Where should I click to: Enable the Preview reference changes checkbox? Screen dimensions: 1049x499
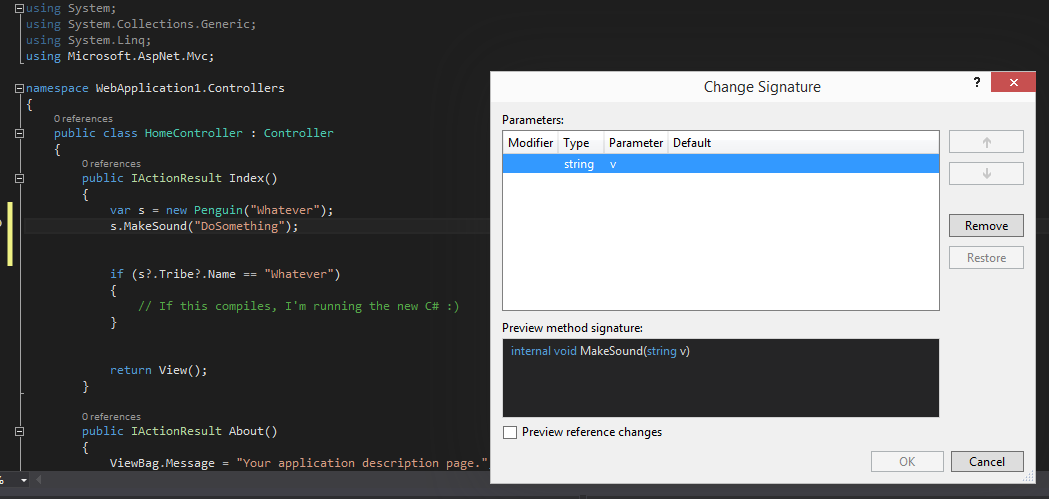[510, 432]
